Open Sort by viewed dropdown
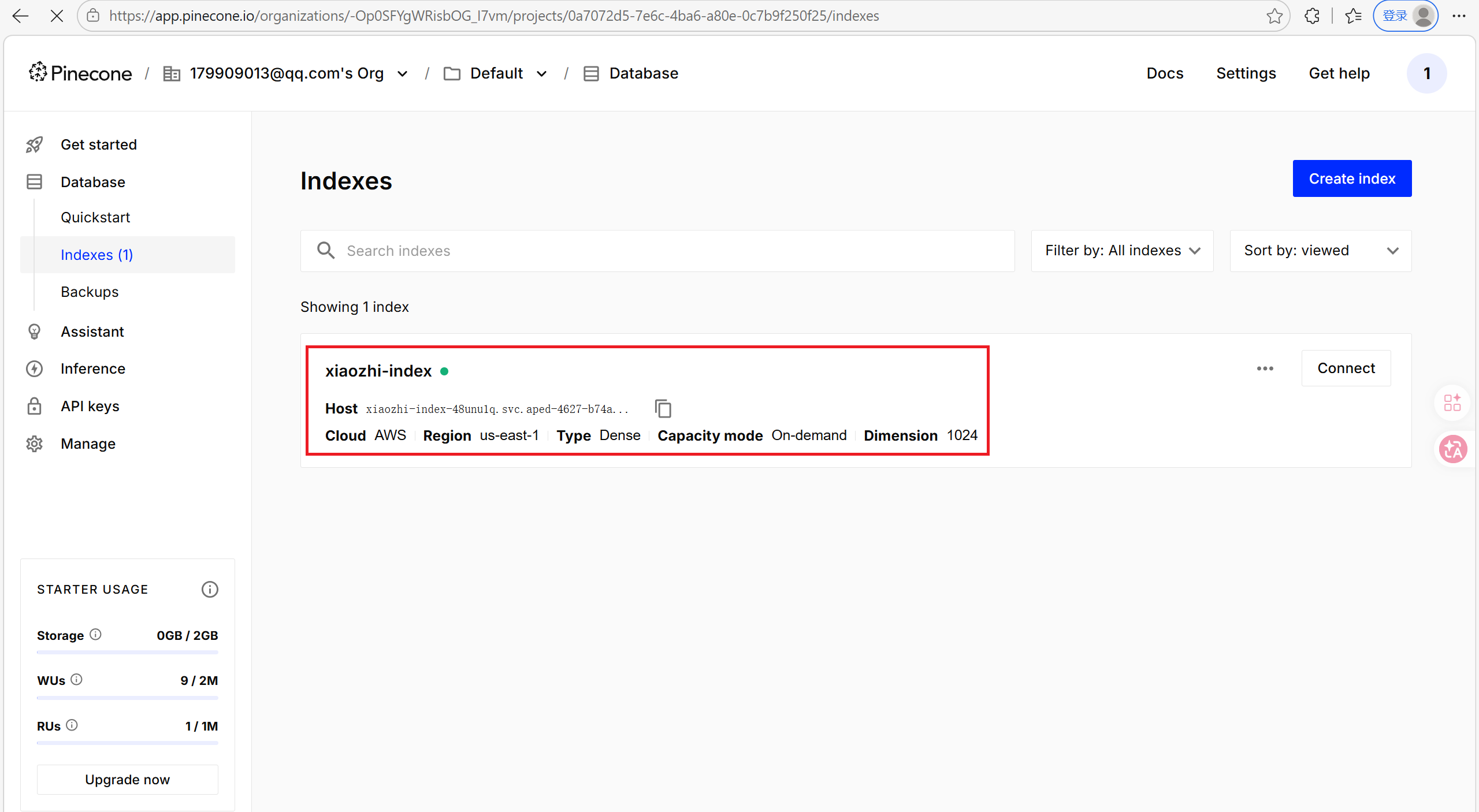 1320,251
